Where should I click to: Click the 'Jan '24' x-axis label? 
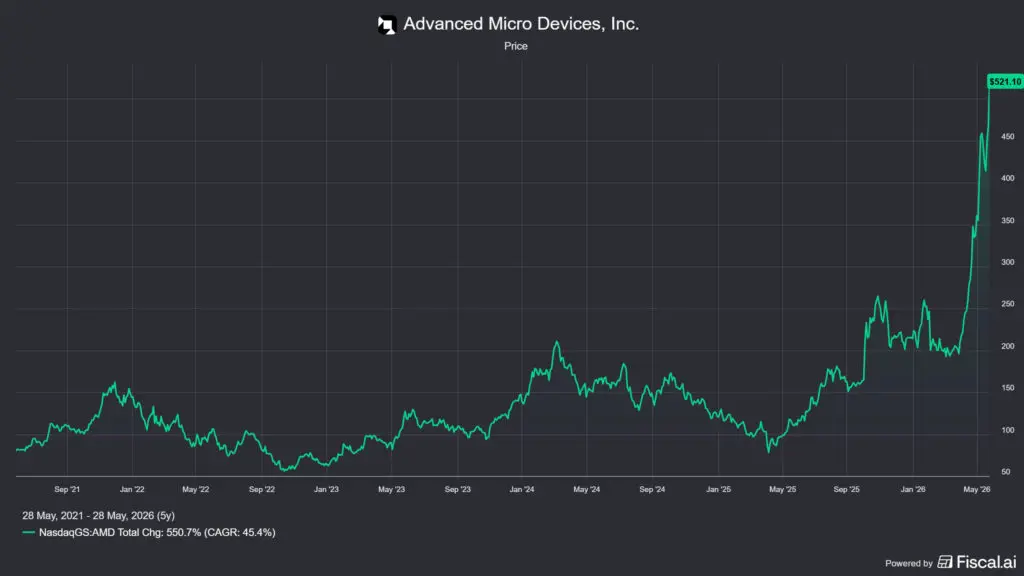point(522,489)
